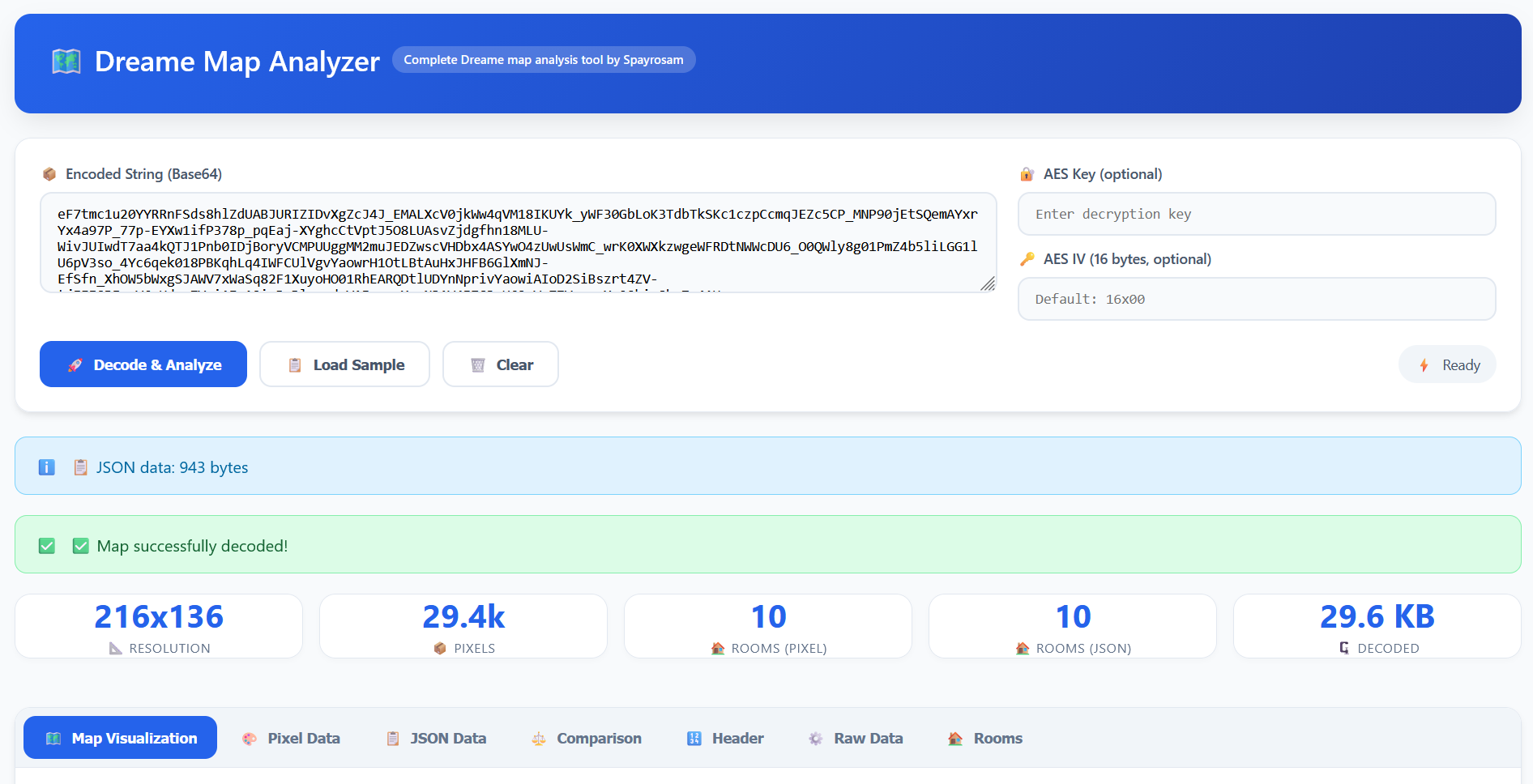
Task: Click the lightning bolt Ready status icon
Action: pos(1424,365)
